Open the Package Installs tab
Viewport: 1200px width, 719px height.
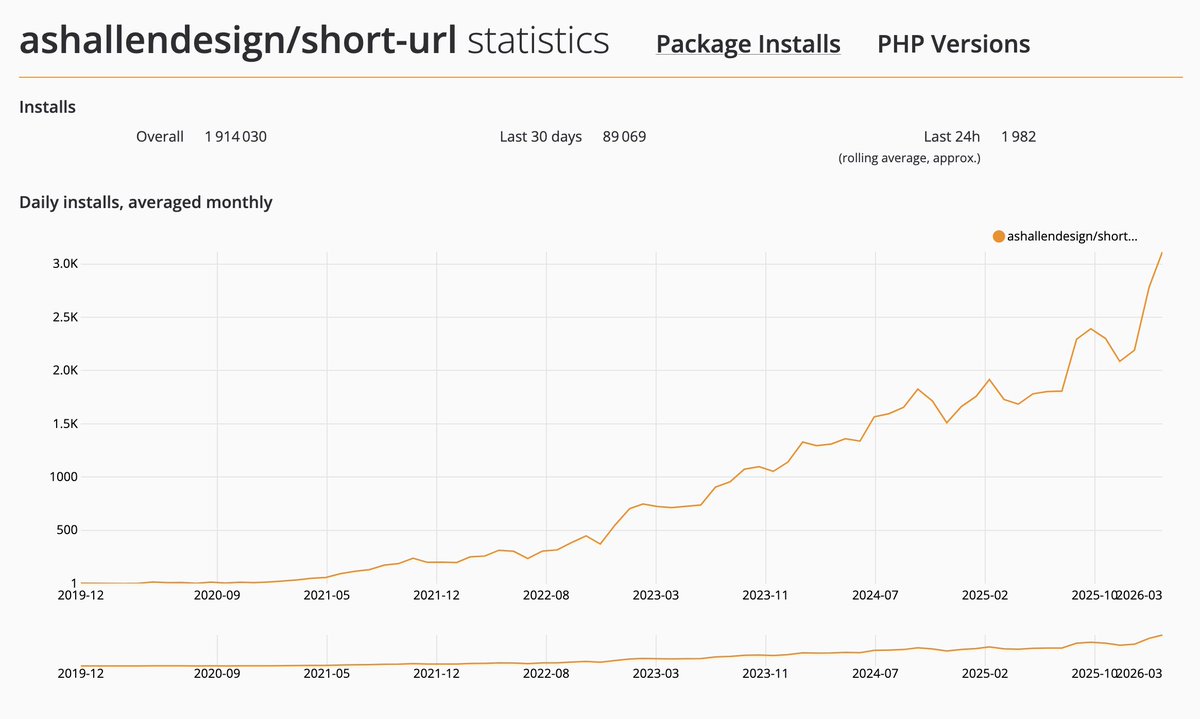748,44
